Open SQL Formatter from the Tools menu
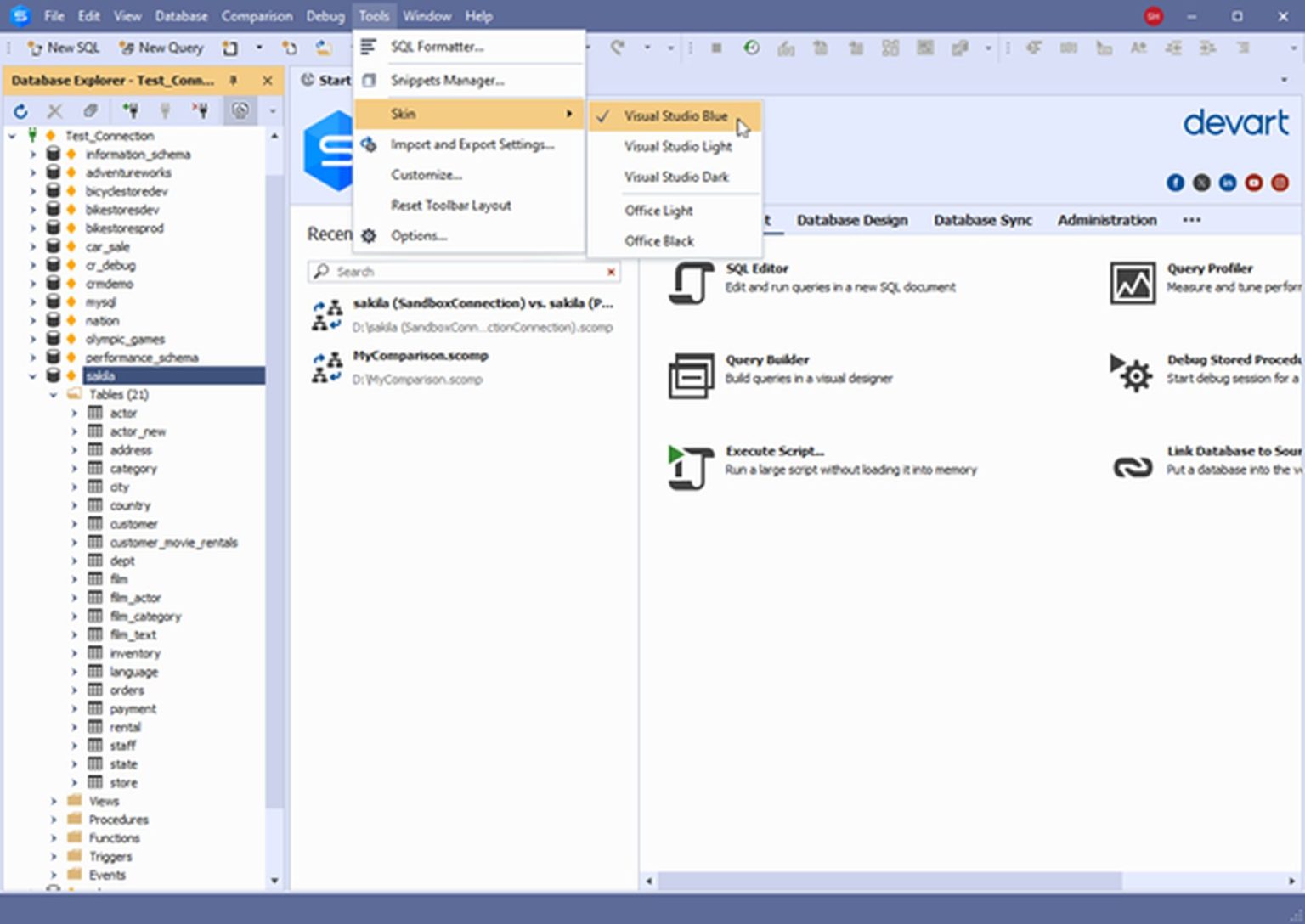The width and height of the screenshot is (1305, 924). coord(437,47)
